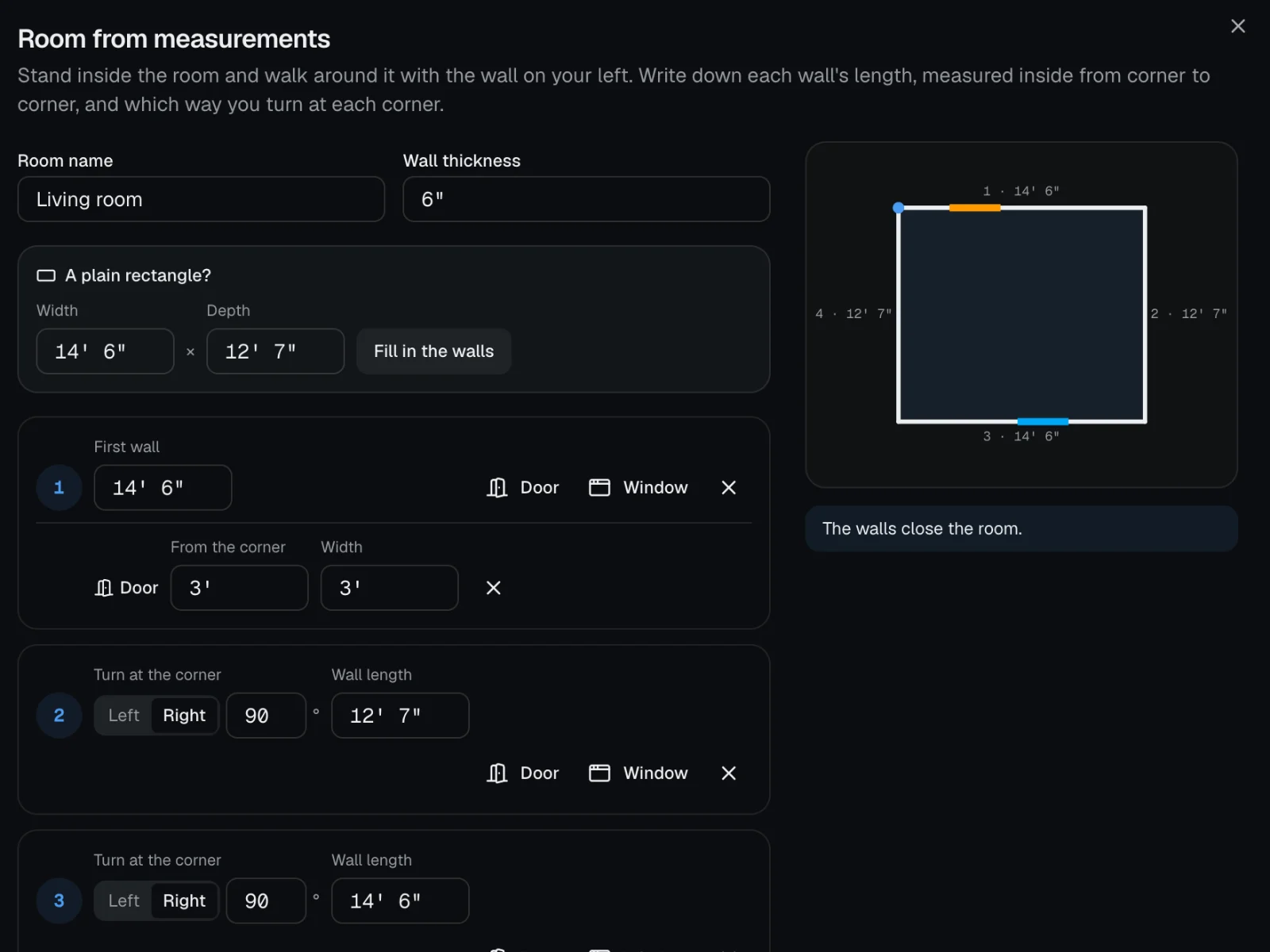Image resolution: width=1270 pixels, height=952 pixels.
Task: Close the Room from measurements dialog
Action: click(x=1237, y=26)
